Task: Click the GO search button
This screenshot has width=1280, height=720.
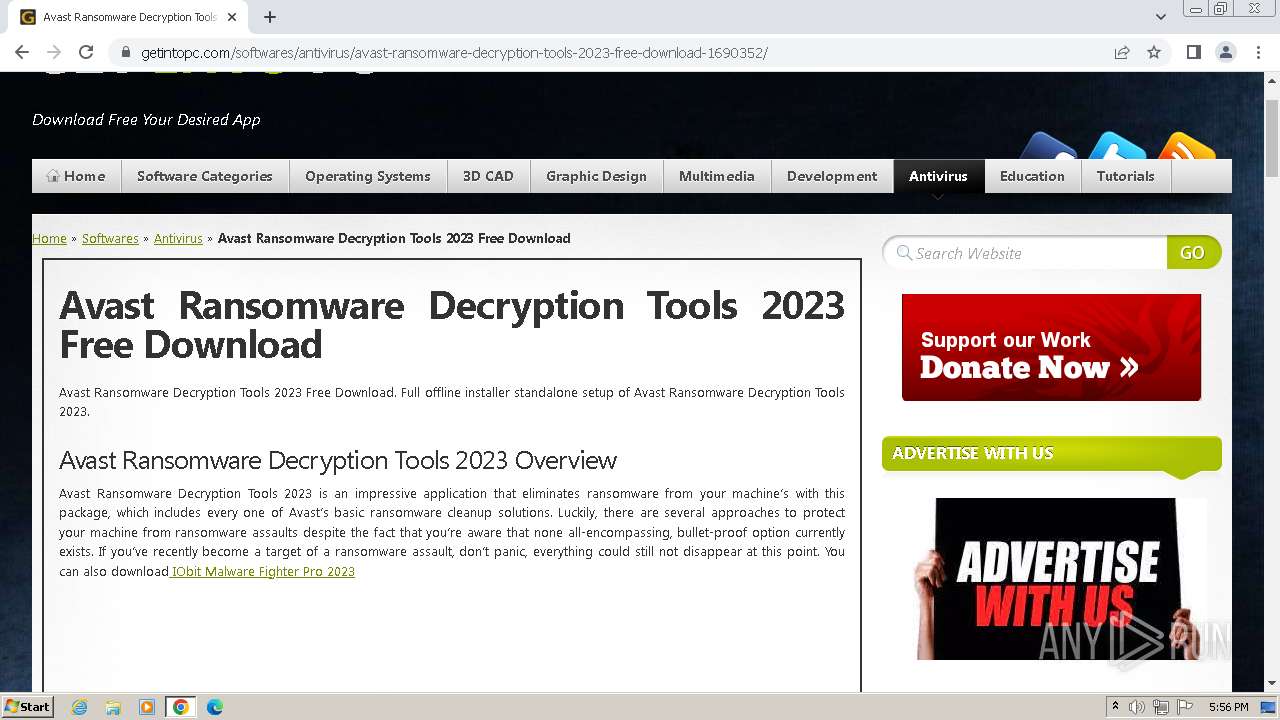Action: coord(1193,253)
